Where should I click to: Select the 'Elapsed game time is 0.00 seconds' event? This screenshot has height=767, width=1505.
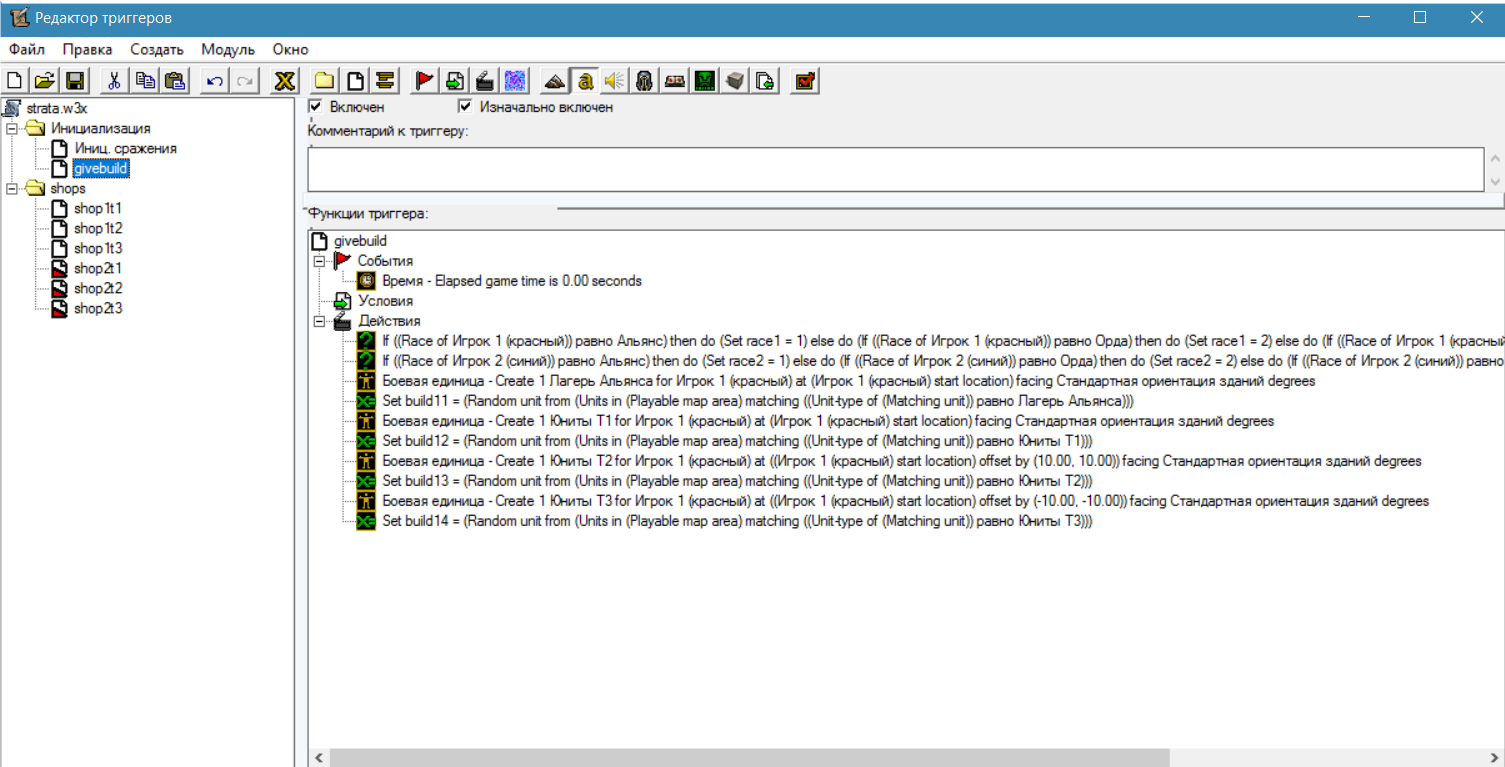coord(512,281)
